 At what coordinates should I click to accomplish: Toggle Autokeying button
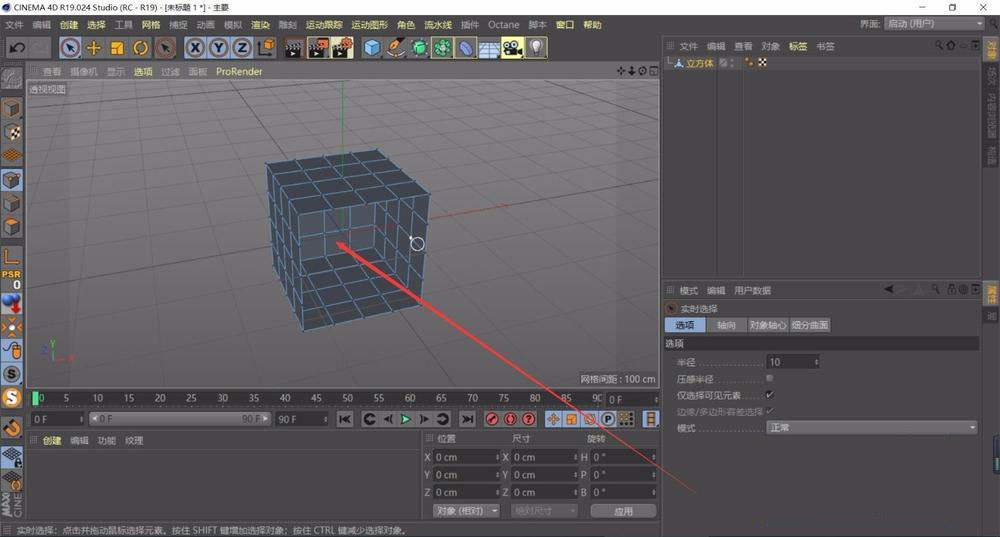[x=510, y=419]
